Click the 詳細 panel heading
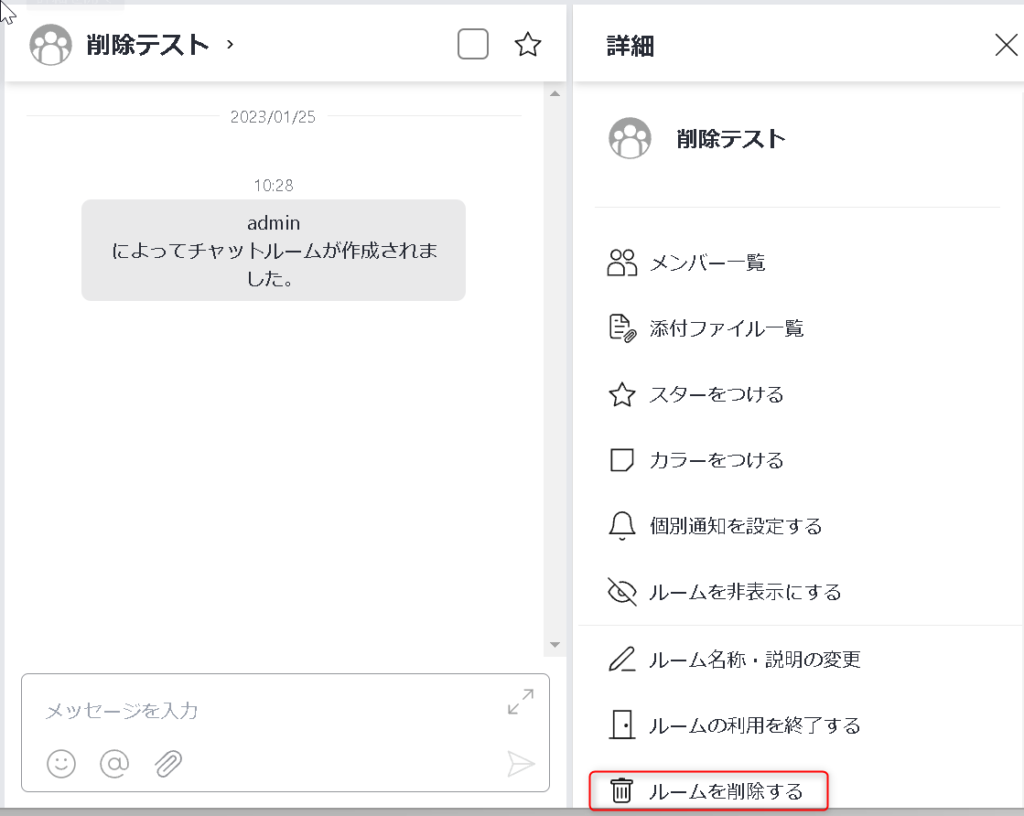 click(630, 46)
